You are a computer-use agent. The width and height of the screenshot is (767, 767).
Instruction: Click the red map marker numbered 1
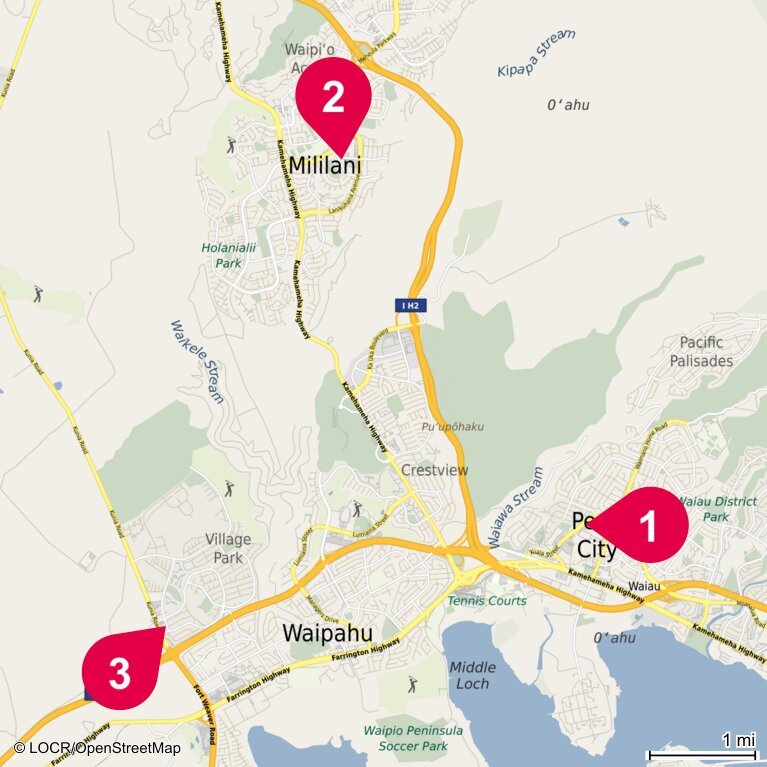coord(646,525)
